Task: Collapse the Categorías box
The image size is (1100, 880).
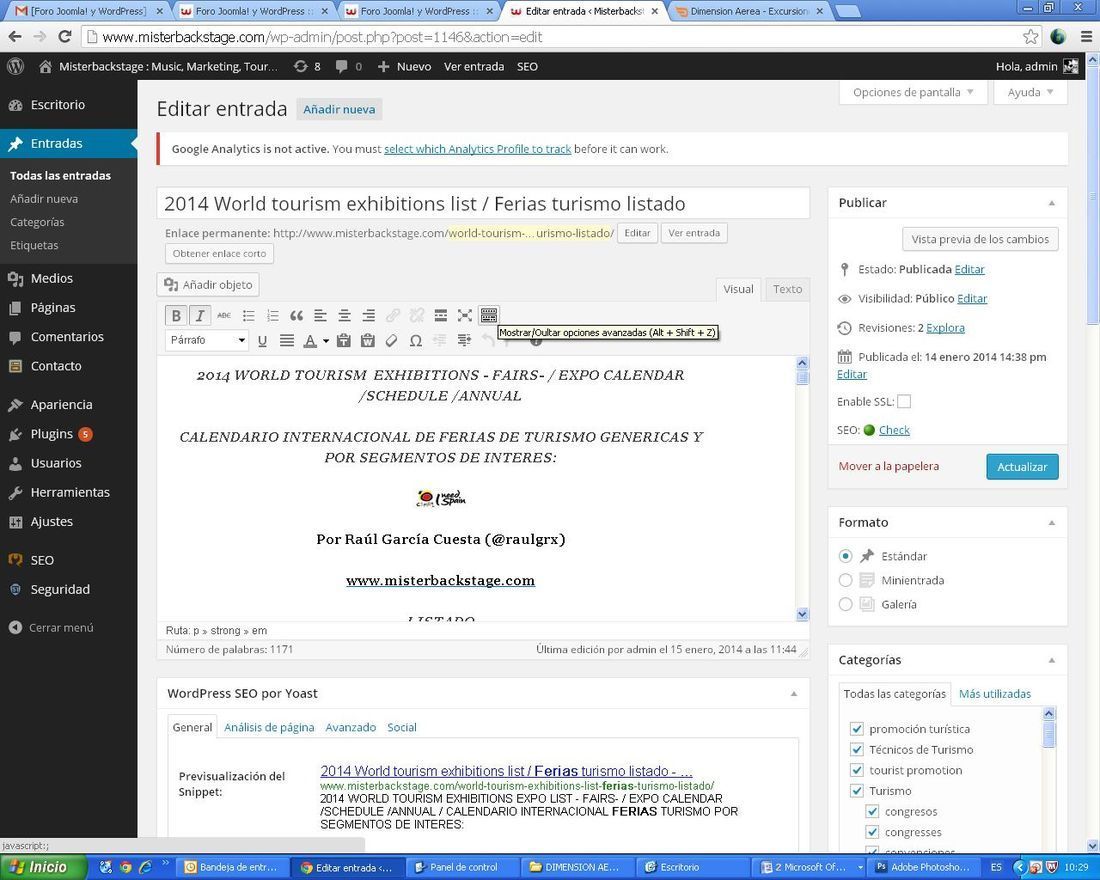Action: click(1052, 660)
